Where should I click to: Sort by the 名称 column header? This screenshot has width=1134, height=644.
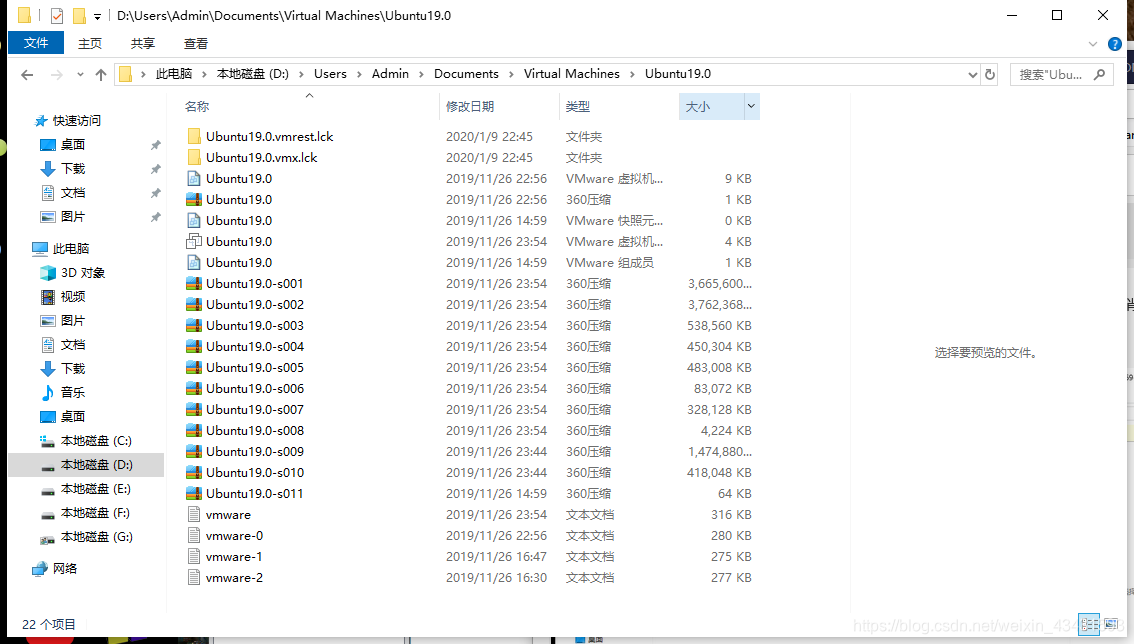pyautogui.click(x=197, y=106)
